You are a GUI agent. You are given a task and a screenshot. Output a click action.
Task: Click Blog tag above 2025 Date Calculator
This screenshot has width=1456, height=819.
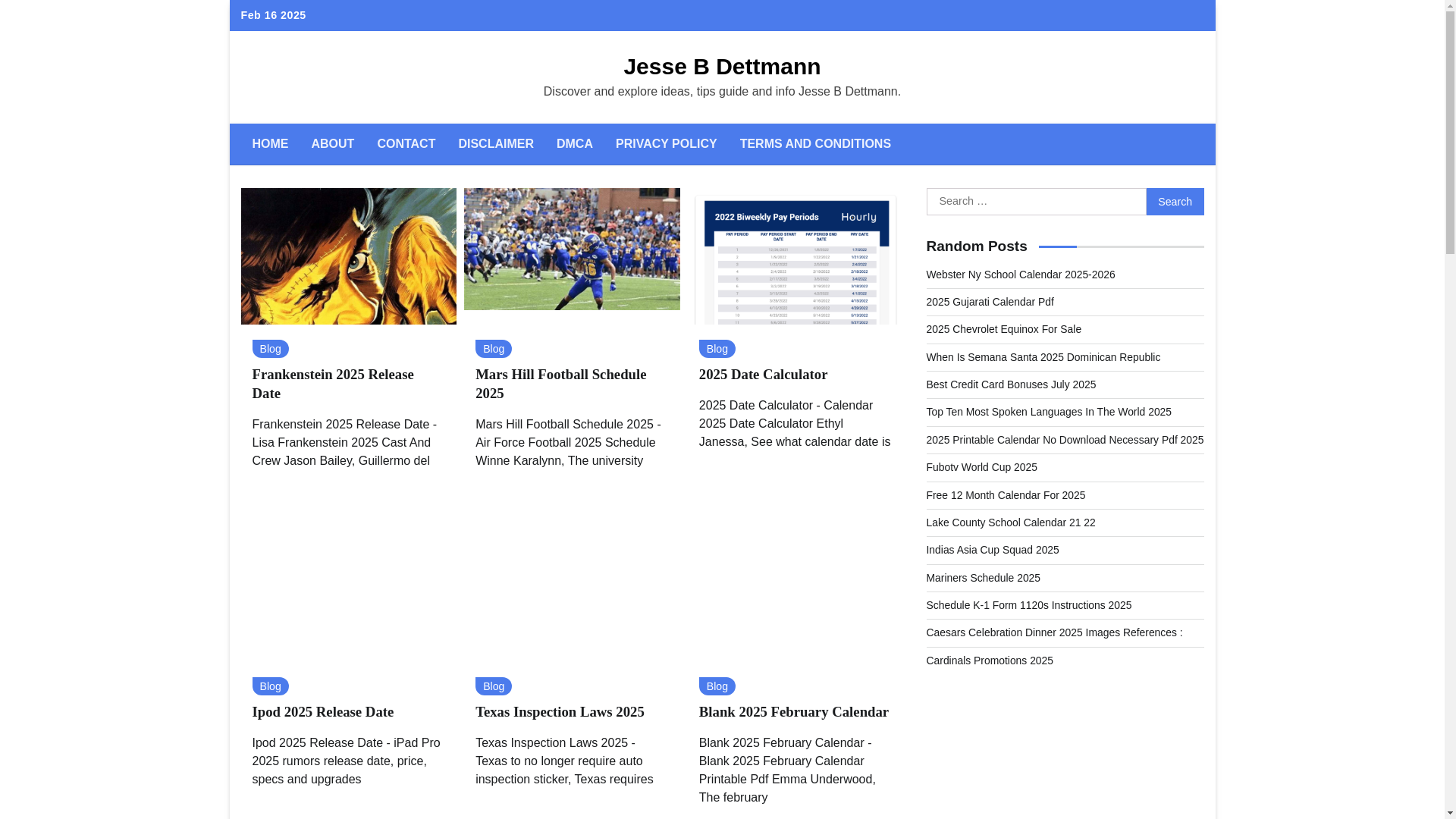point(717,349)
